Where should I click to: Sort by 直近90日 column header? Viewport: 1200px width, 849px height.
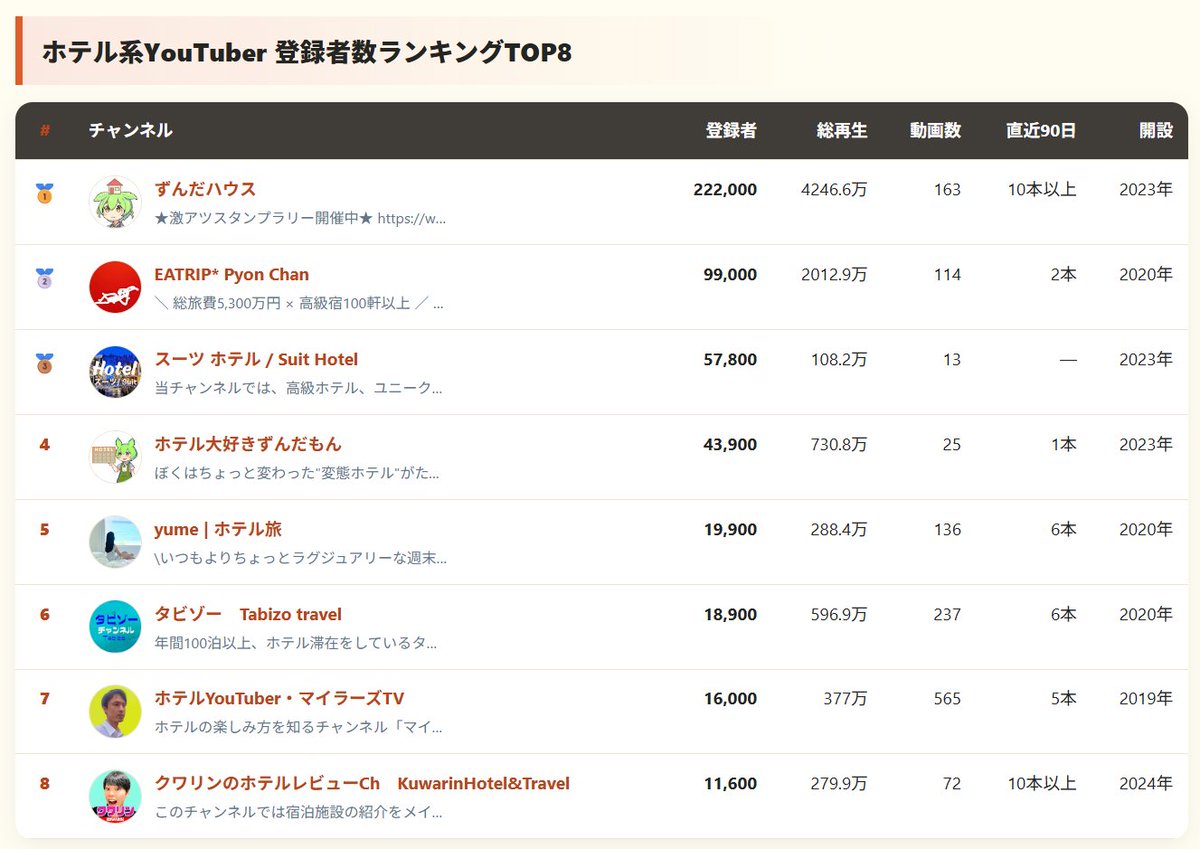click(x=1041, y=130)
